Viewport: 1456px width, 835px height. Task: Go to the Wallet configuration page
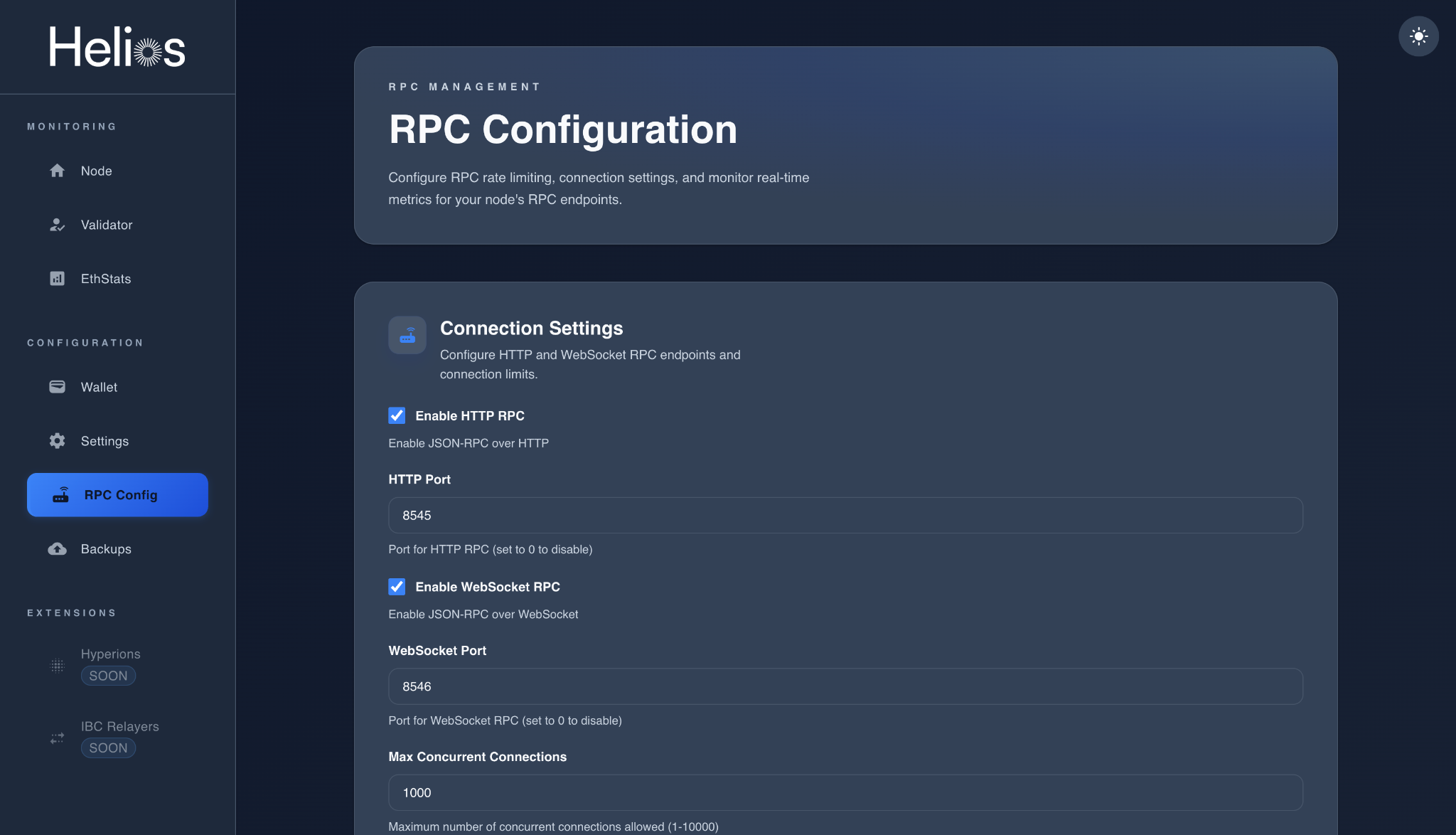pyautogui.click(x=99, y=387)
